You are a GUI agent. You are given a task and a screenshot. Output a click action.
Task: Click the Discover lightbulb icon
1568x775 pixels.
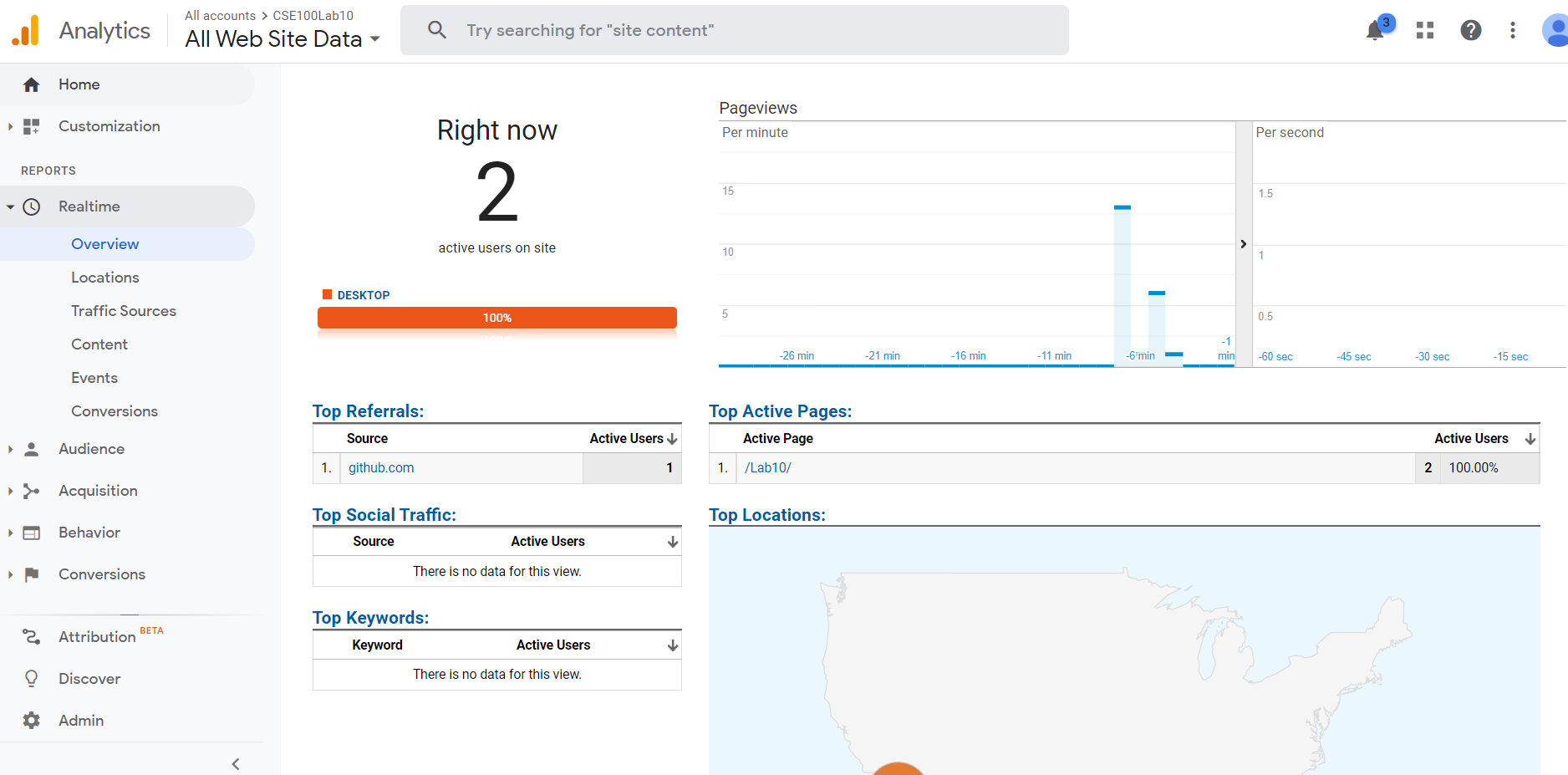coord(31,679)
